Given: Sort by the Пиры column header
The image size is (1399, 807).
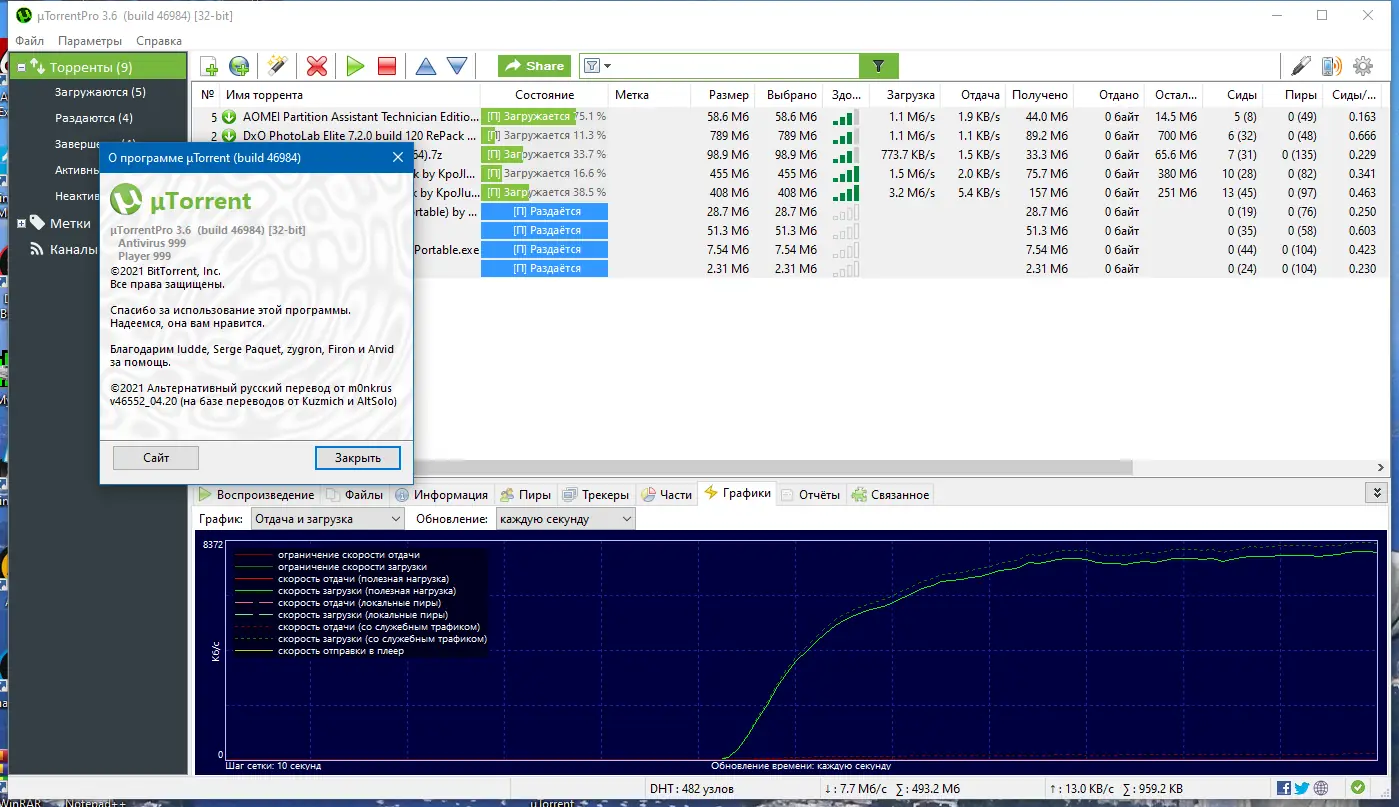Looking at the screenshot, I should coord(1292,95).
